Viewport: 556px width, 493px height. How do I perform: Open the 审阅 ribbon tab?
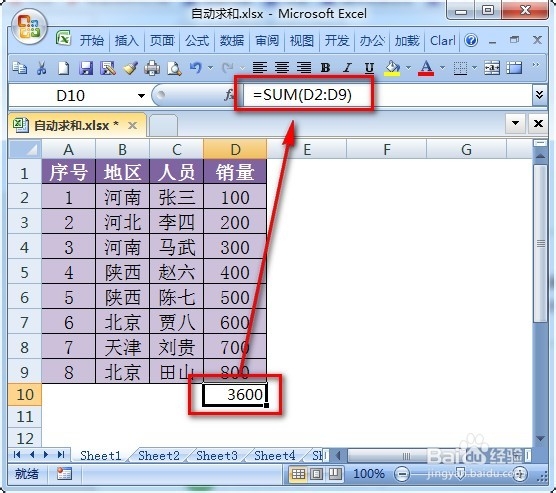267,40
